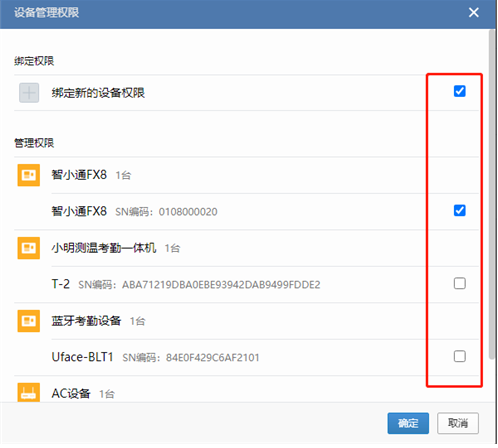Click the 小明测温考勤一体机 device group icon
498x448 pixels.
29,248
